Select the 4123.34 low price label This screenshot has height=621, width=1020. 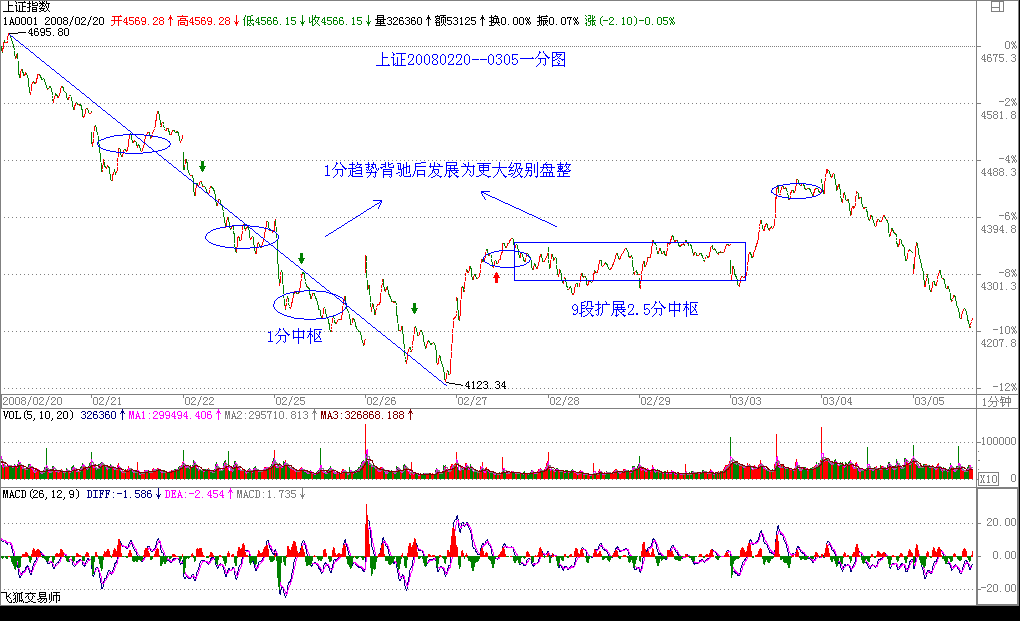(x=486, y=384)
